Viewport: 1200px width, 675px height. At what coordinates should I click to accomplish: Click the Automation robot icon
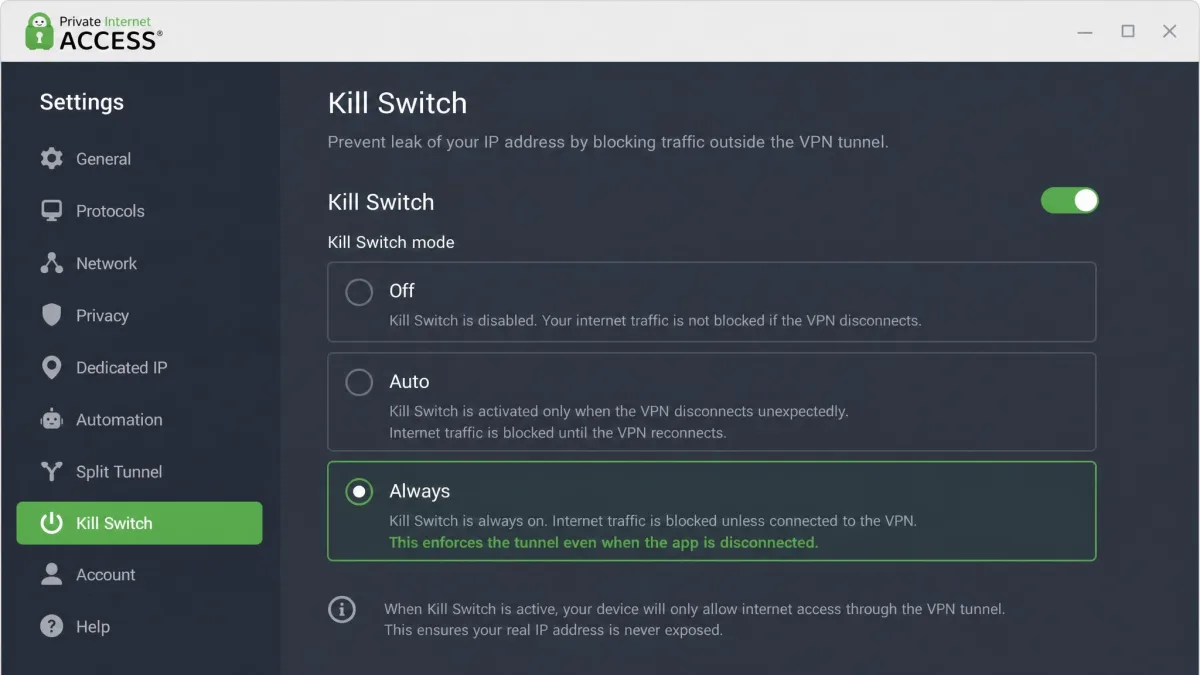click(52, 419)
